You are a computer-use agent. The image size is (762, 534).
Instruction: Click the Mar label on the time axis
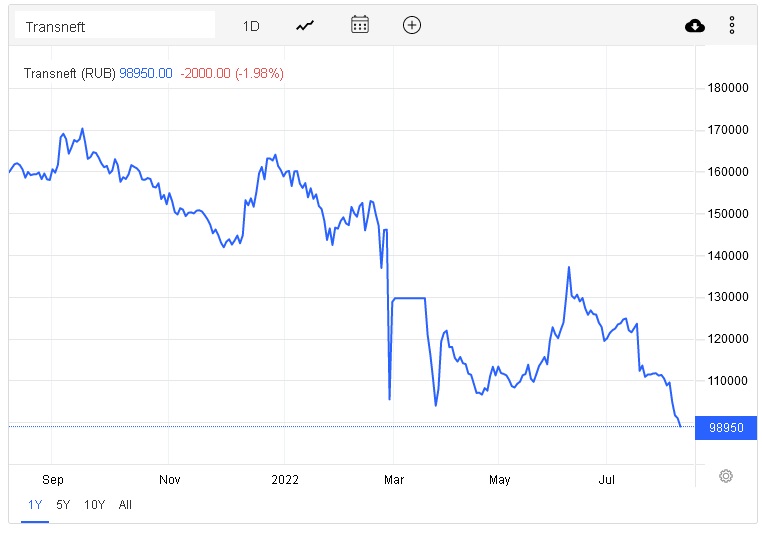point(394,480)
